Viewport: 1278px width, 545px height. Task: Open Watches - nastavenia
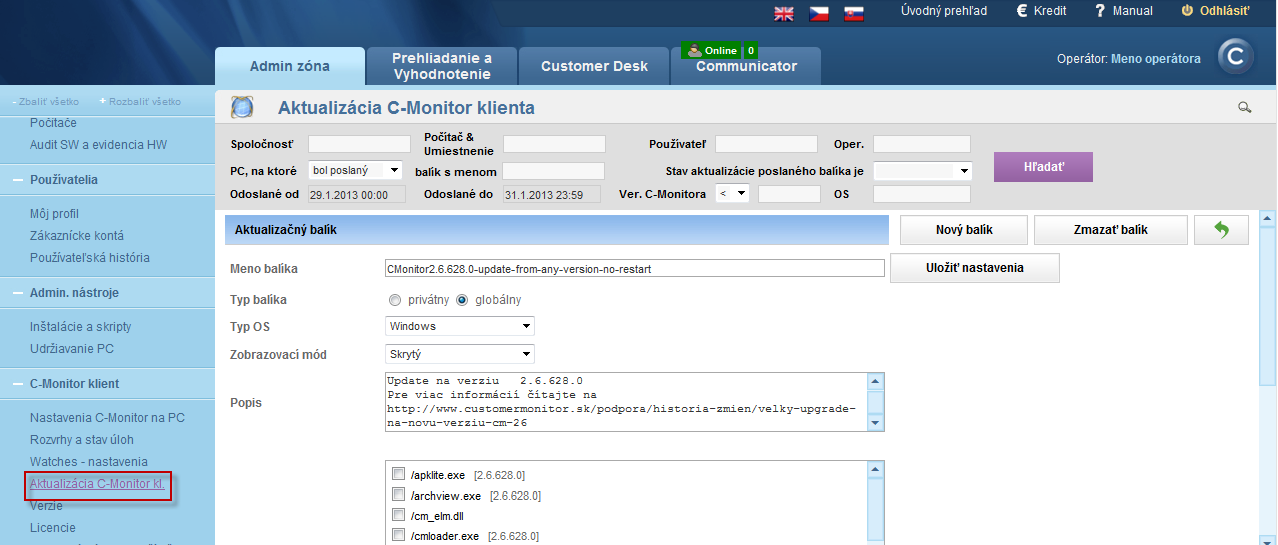pos(89,462)
